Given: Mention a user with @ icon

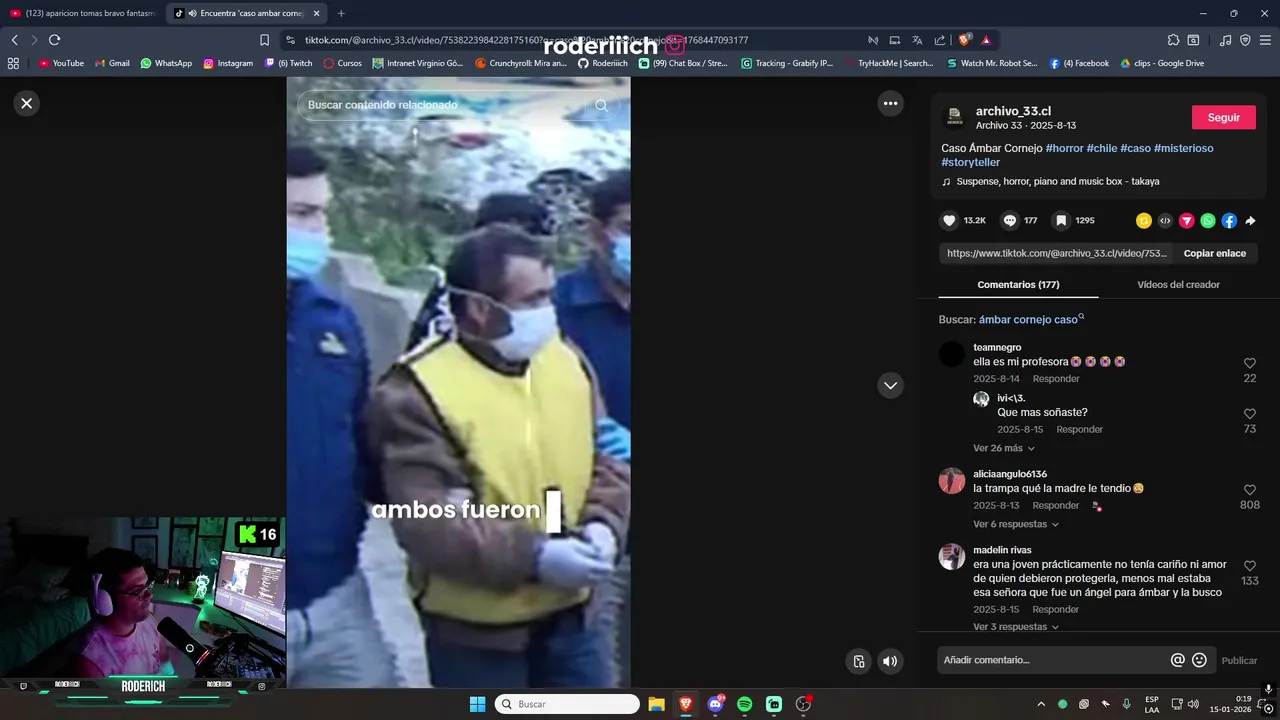Looking at the screenshot, I should click(x=1178, y=660).
